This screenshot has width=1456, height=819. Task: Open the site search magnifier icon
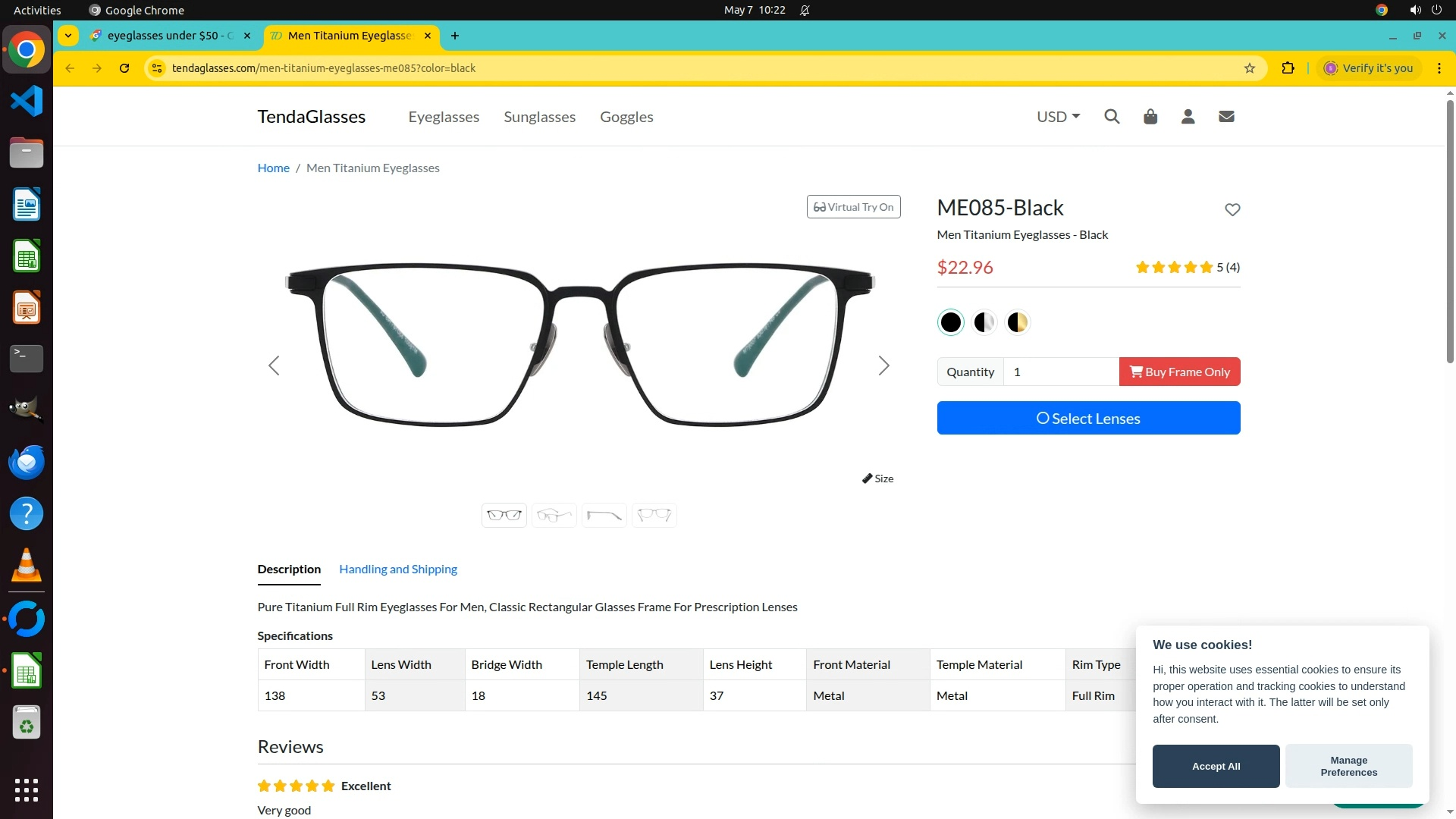click(x=1112, y=117)
